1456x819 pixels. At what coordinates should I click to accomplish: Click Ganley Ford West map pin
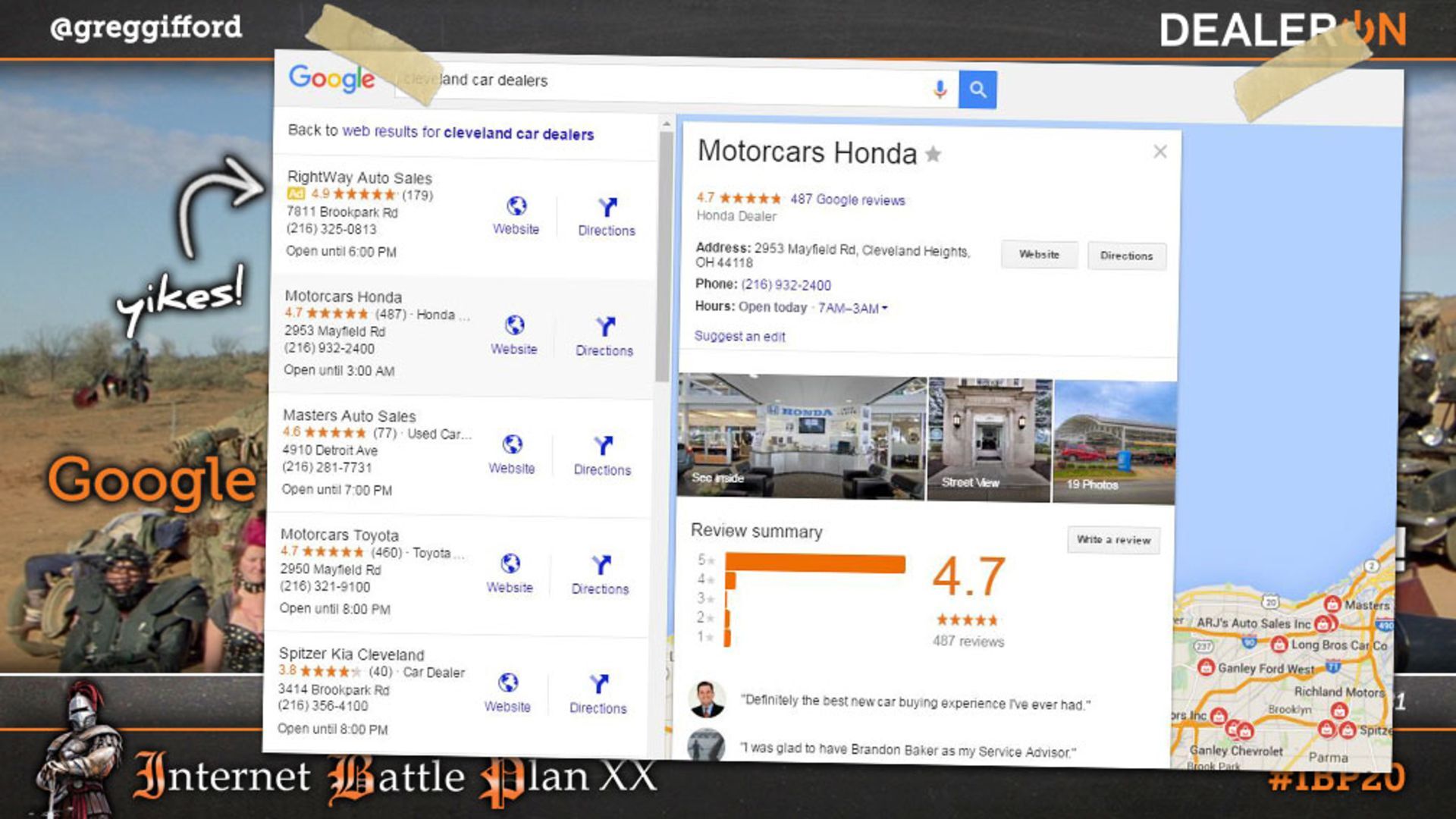pos(1206,667)
